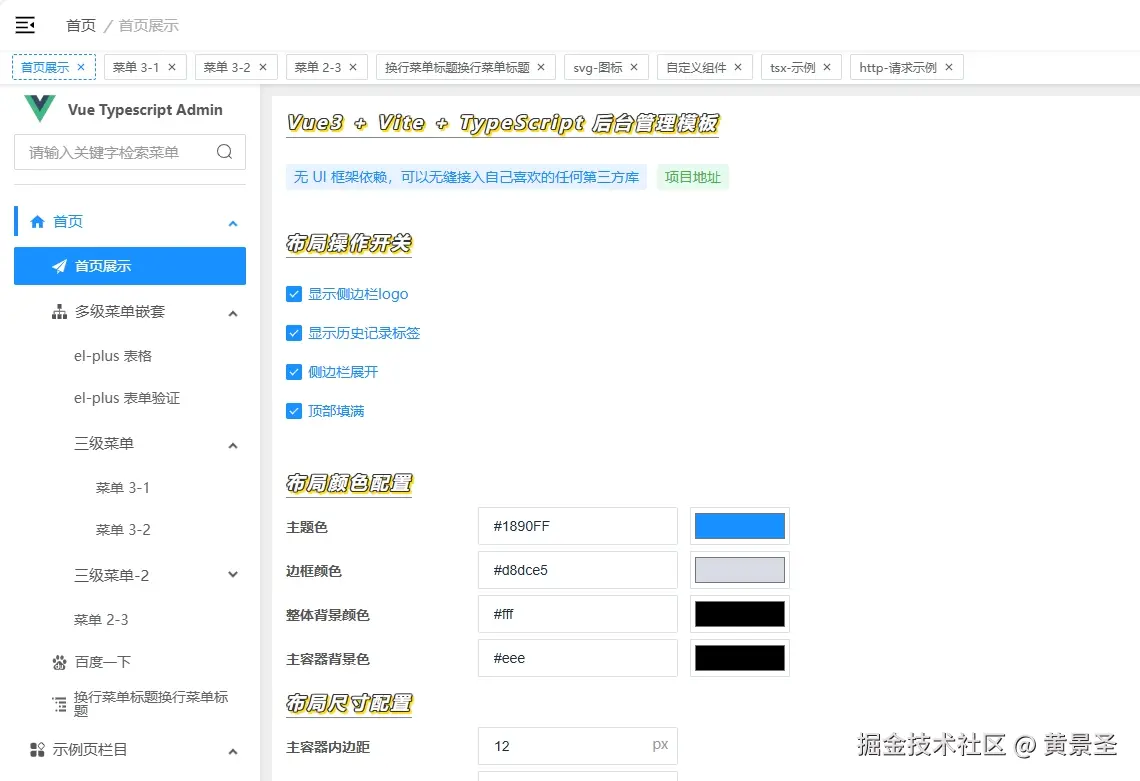Screen dimensions: 1140x781
Task: Open the 边框颜色 color picker swatch
Action: [739, 570]
